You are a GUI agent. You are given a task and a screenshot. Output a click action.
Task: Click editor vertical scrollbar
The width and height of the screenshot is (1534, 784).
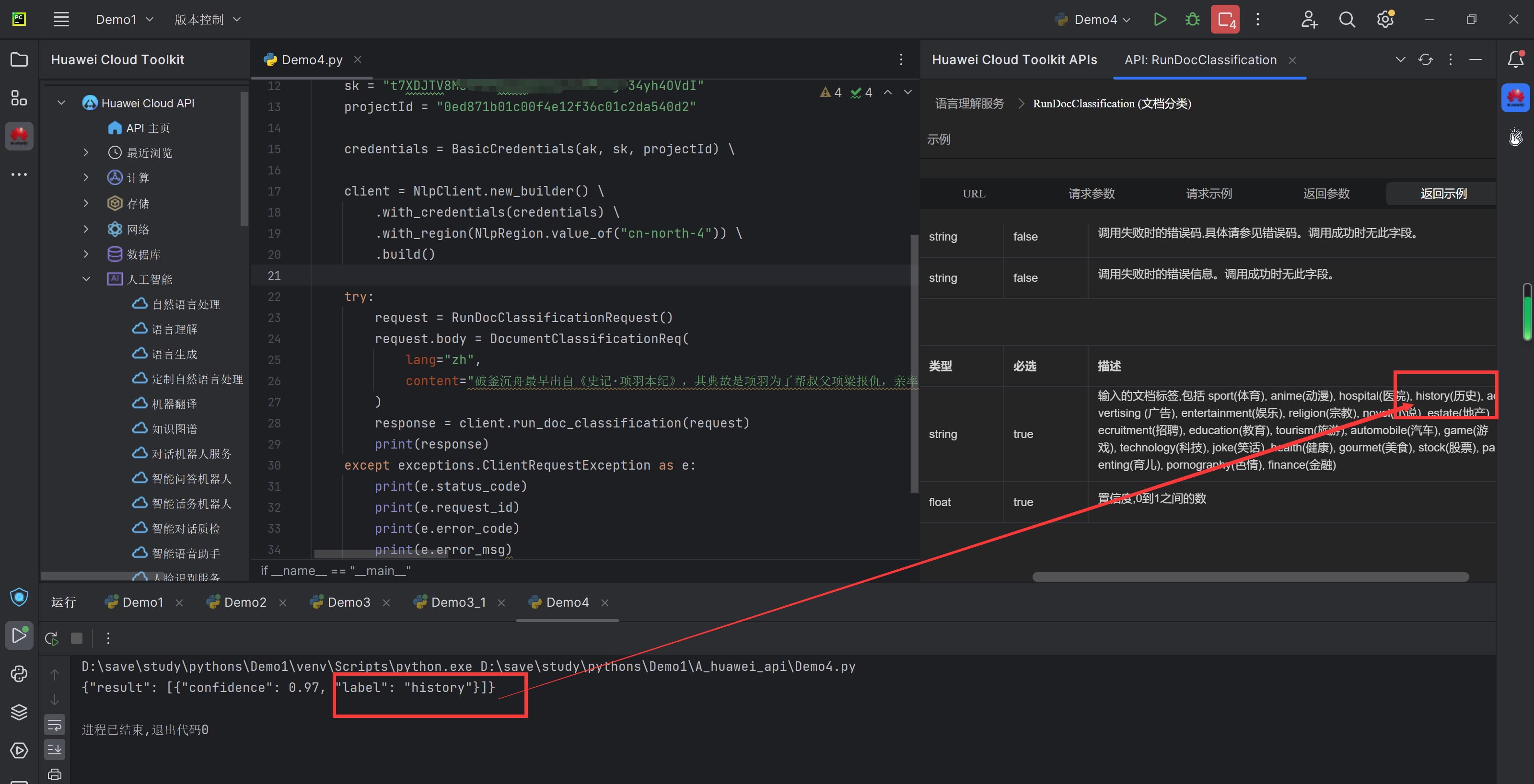[914, 363]
